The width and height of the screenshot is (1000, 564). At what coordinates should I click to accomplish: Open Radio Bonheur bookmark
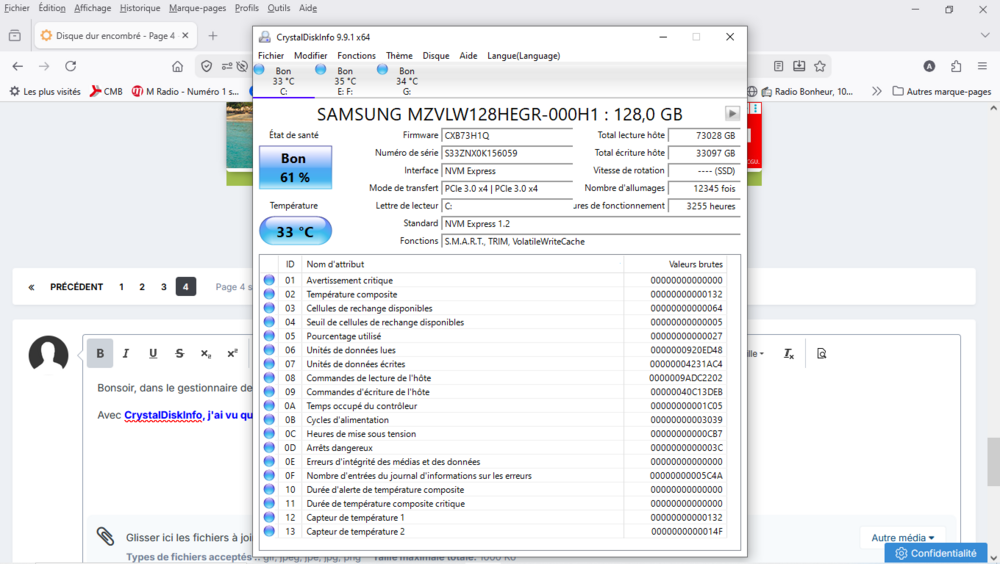[x=807, y=91]
